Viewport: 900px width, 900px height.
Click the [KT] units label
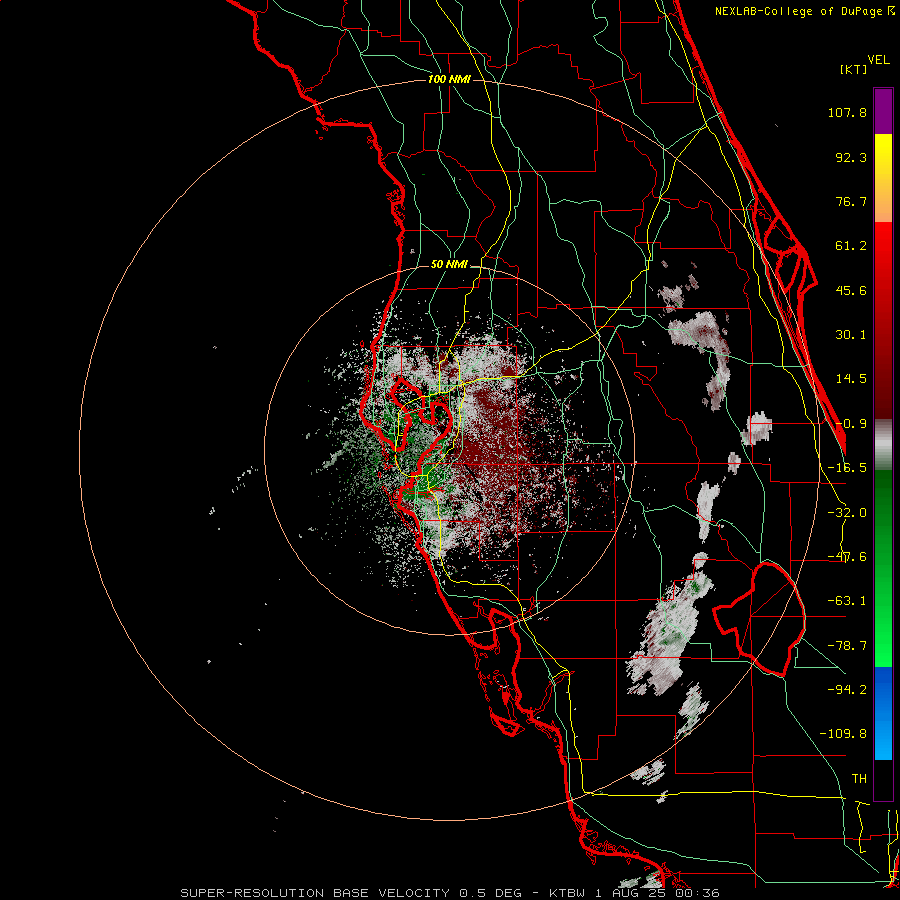pos(854,69)
